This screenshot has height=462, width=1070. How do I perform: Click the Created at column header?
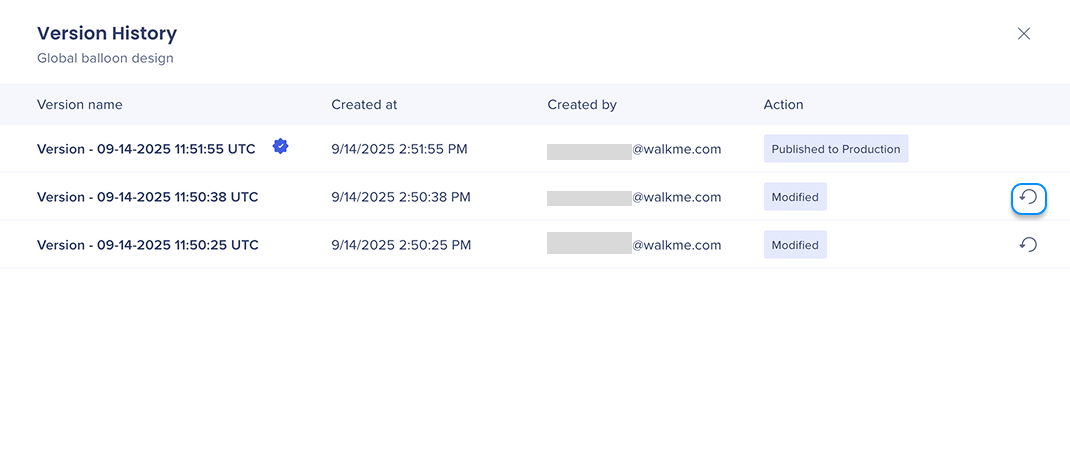point(364,104)
